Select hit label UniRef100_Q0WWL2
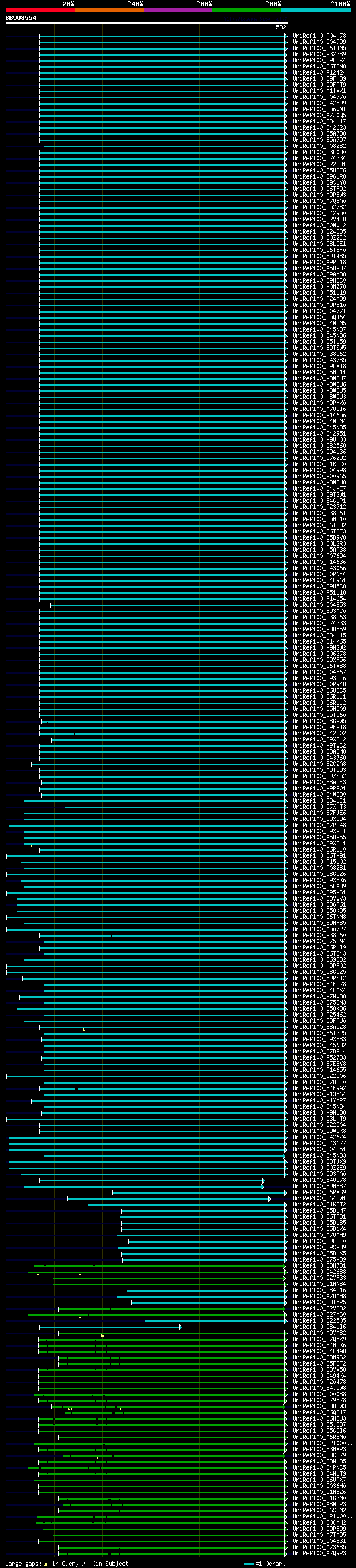The image size is (356, 1568). tap(319, 225)
